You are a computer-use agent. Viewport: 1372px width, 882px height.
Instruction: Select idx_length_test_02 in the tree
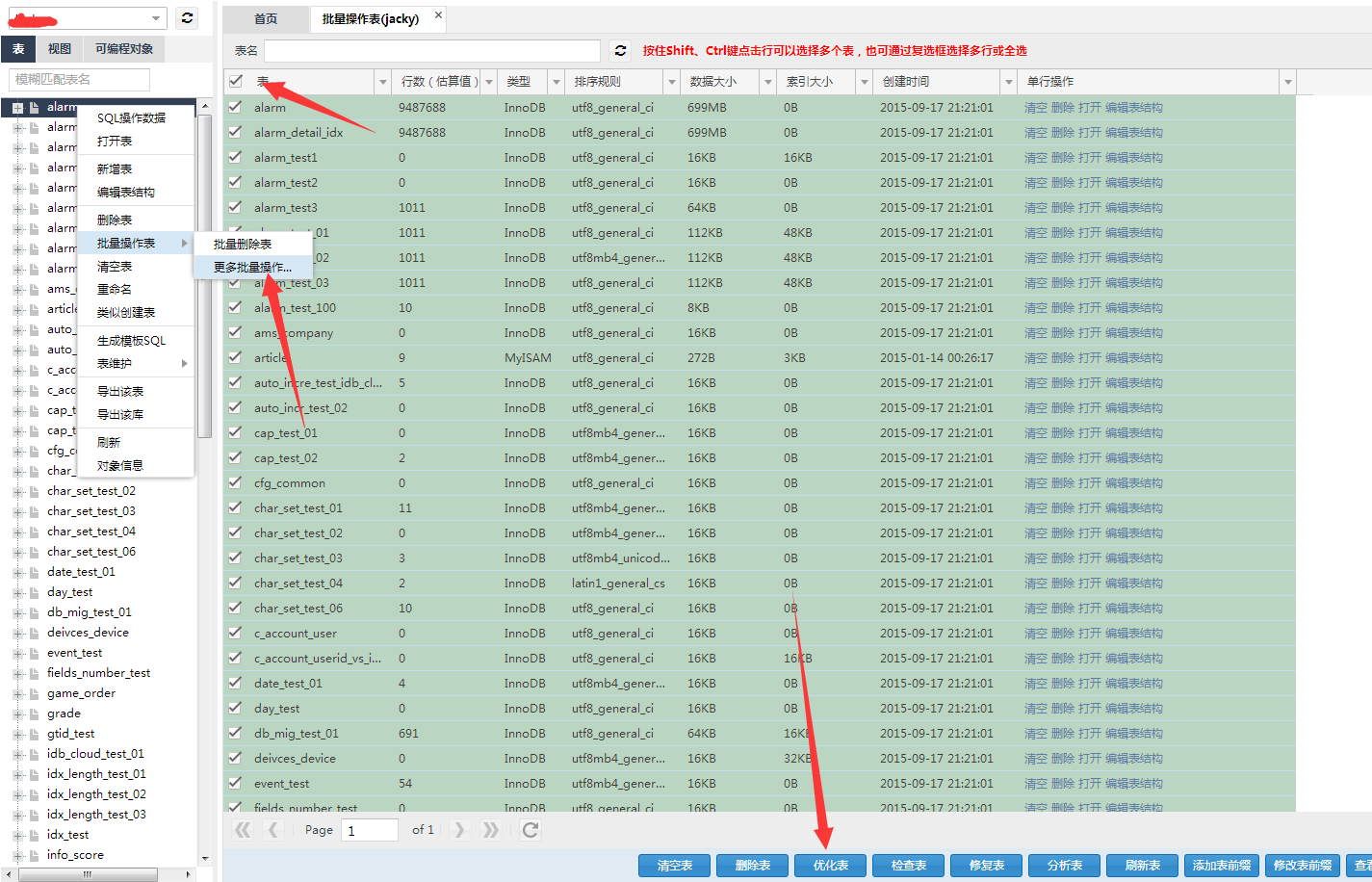(96, 794)
